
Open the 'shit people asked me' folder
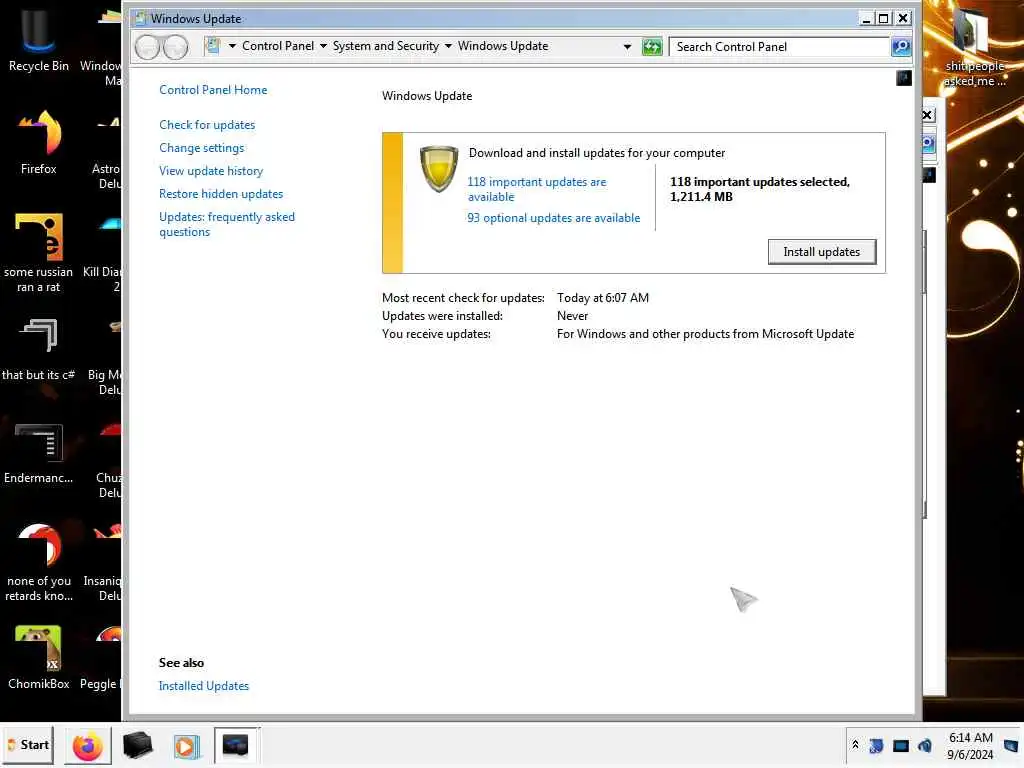pyautogui.click(x=974, y=47)
